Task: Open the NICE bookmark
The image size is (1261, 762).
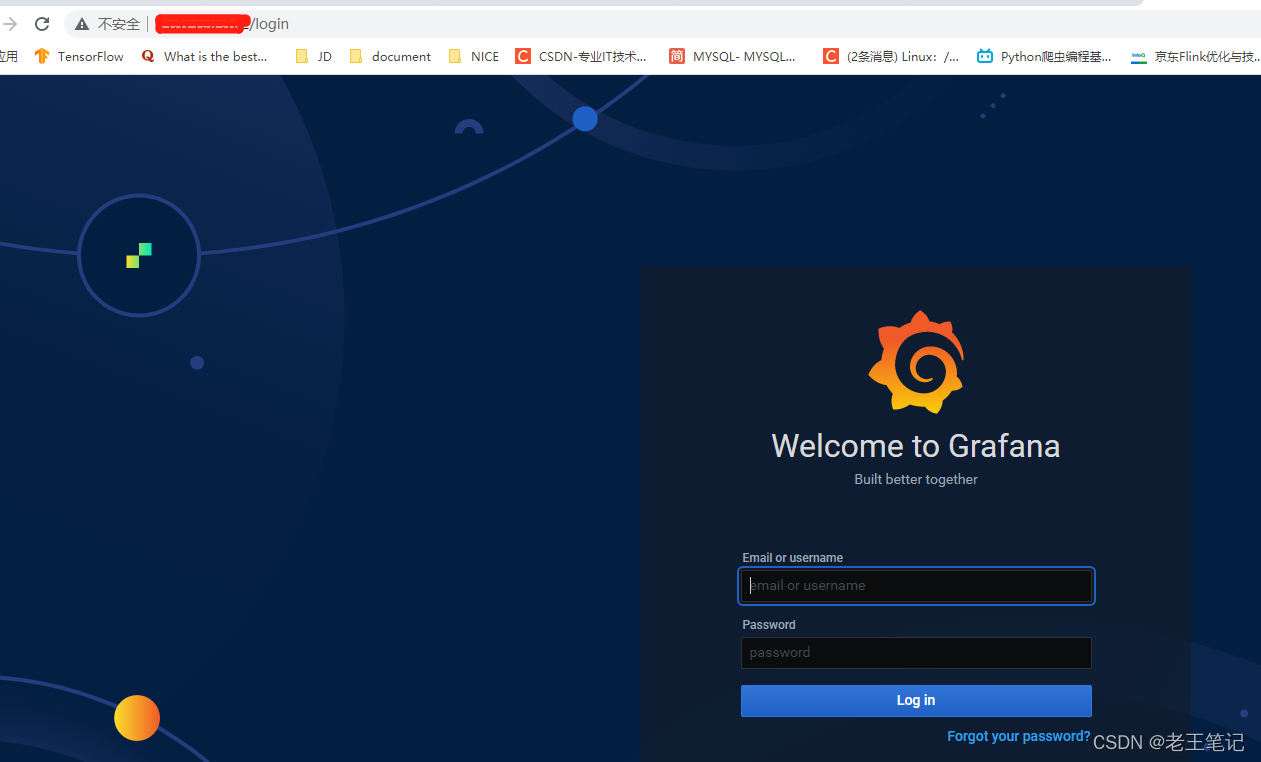Action: pos(472,56)
